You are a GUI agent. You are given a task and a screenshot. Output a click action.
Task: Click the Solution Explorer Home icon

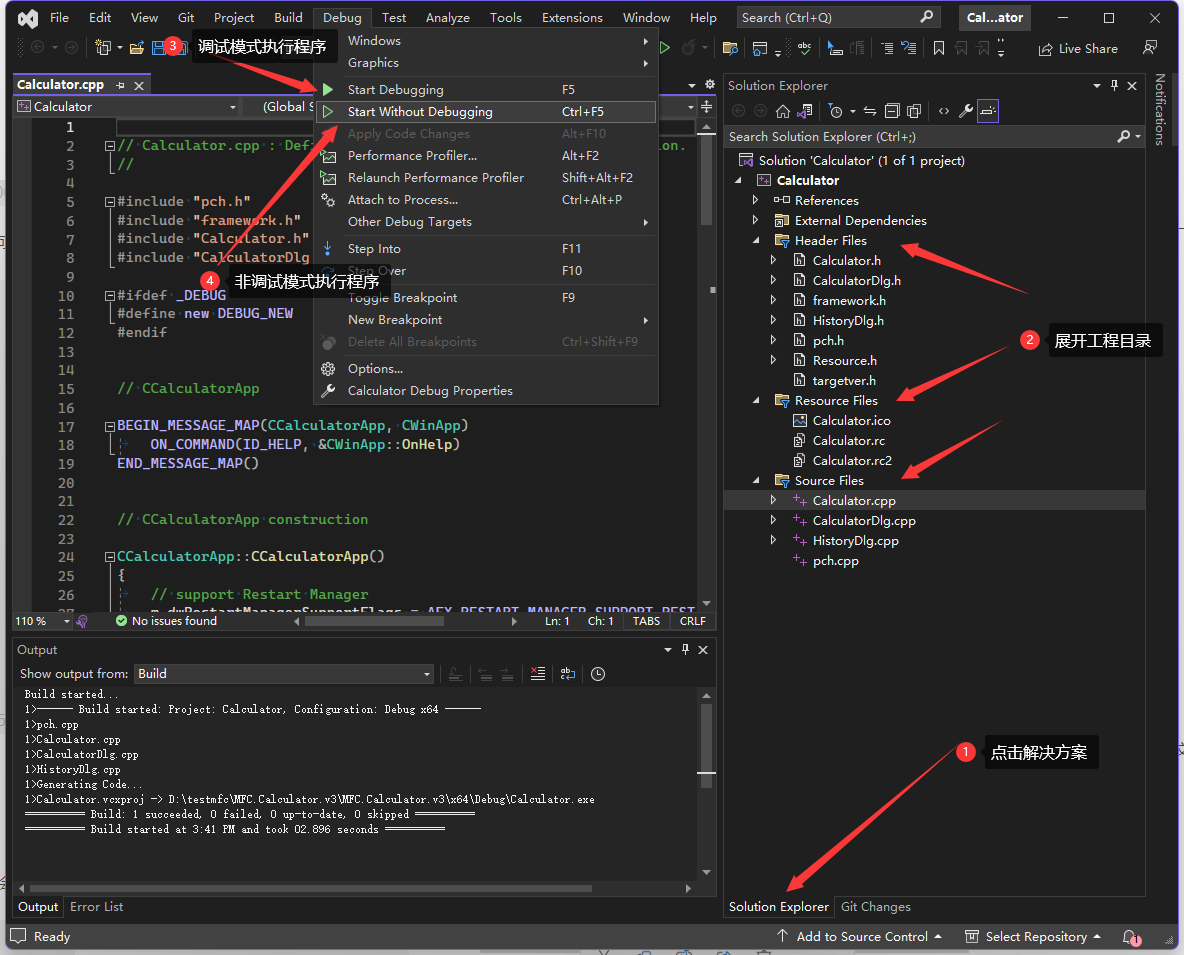click(783, 111)
